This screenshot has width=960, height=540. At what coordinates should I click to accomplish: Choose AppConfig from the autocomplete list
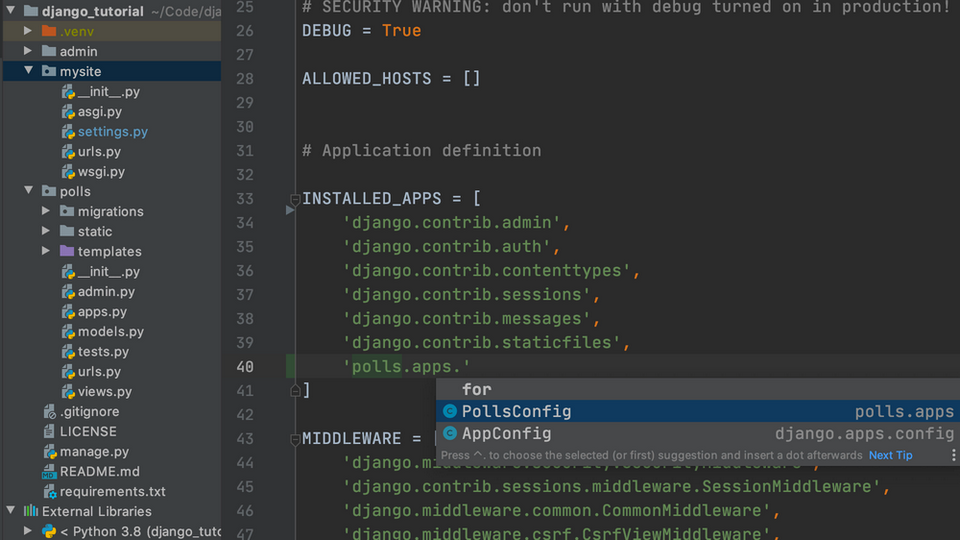click(506, 434)
